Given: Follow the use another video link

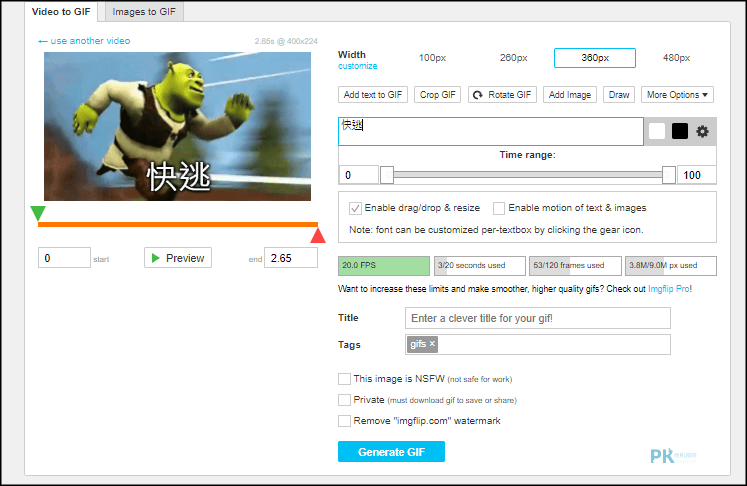Looking at the screenshot, I should coord(84,41).
